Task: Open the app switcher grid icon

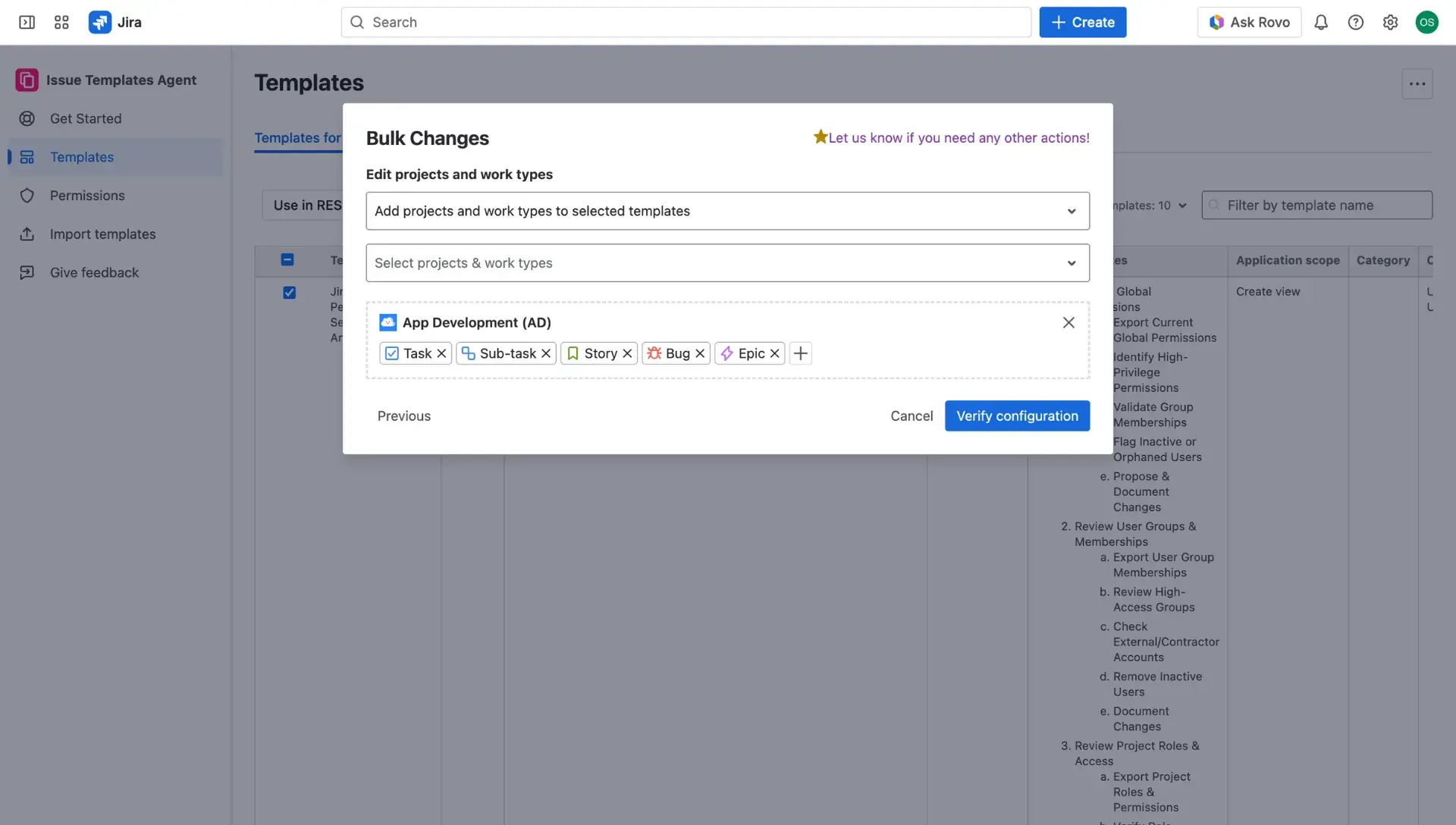Action: (x=61, y=22)
